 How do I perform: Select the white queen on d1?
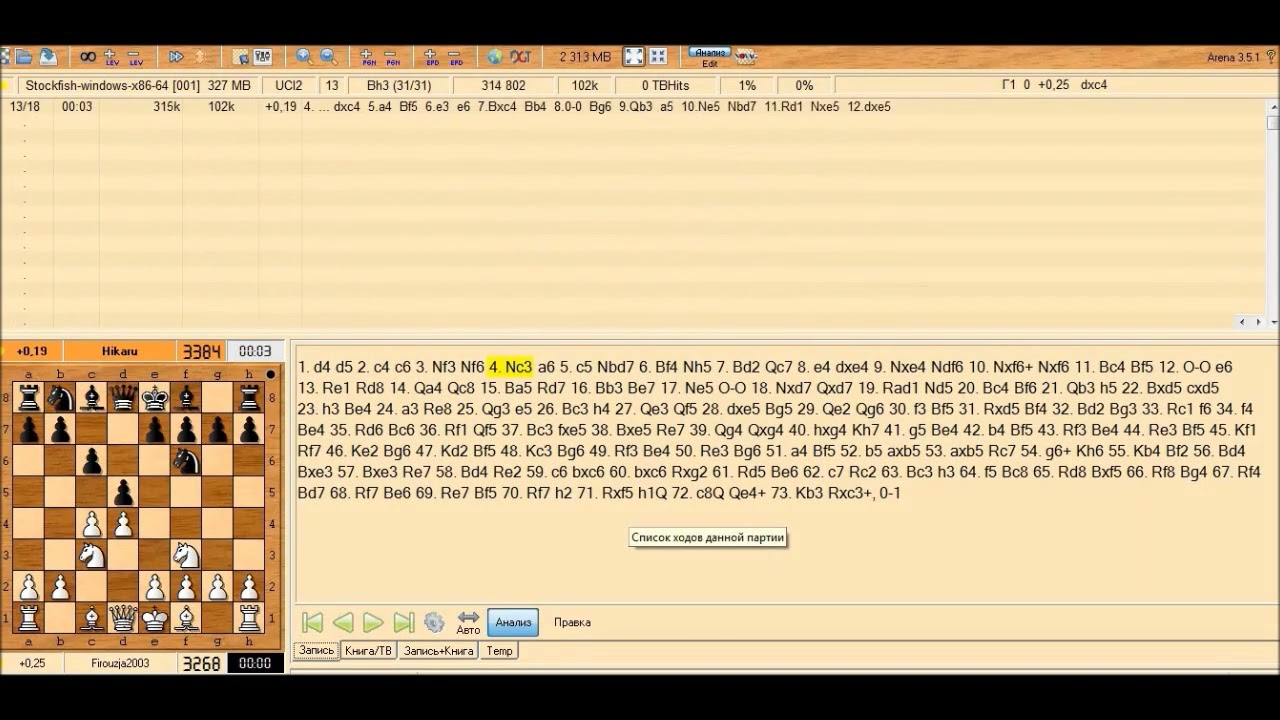click(123, 617)
